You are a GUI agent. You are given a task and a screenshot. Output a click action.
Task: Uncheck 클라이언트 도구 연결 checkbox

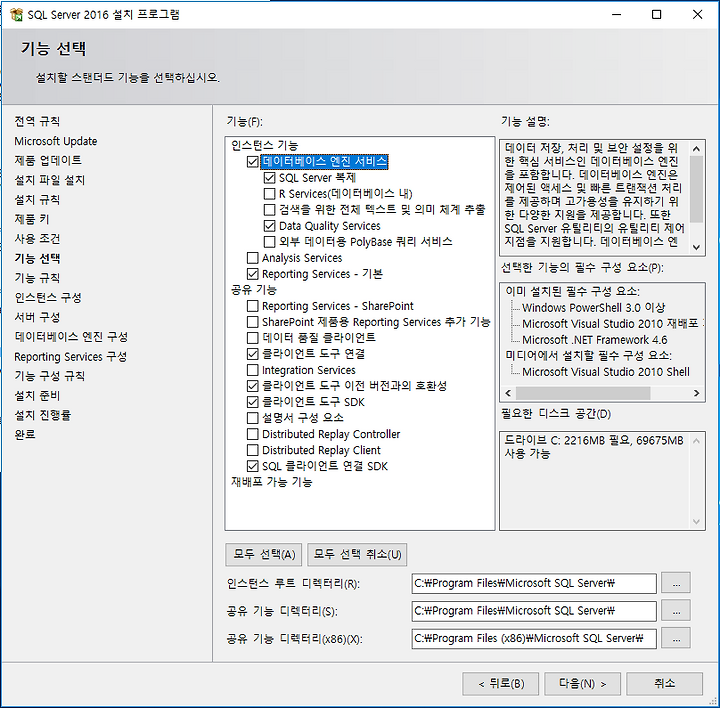[253, 354]
